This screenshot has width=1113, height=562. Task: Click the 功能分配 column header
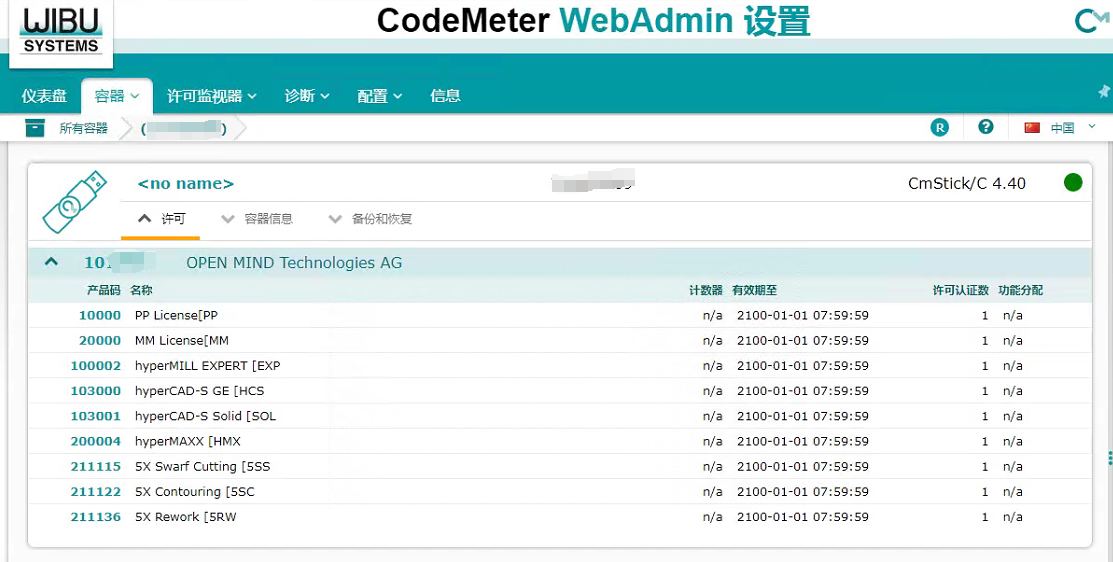click(1021, 290)
